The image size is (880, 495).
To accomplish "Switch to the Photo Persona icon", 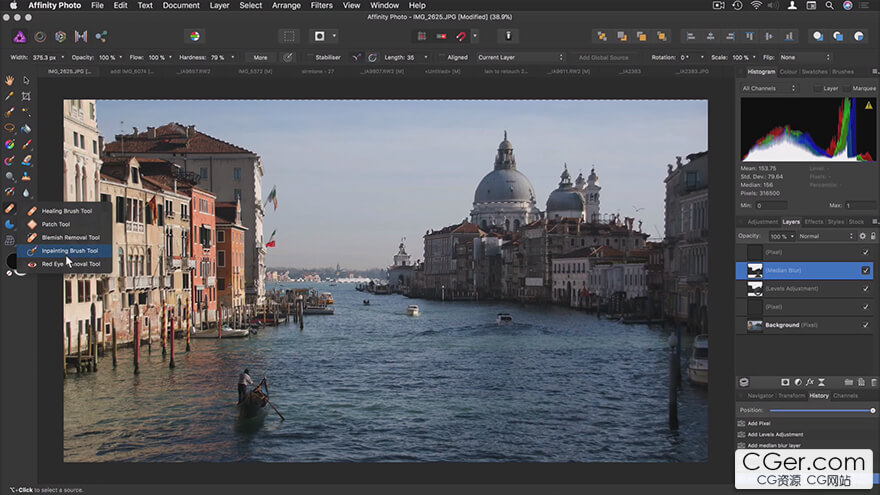I will [x=19, y=36].
